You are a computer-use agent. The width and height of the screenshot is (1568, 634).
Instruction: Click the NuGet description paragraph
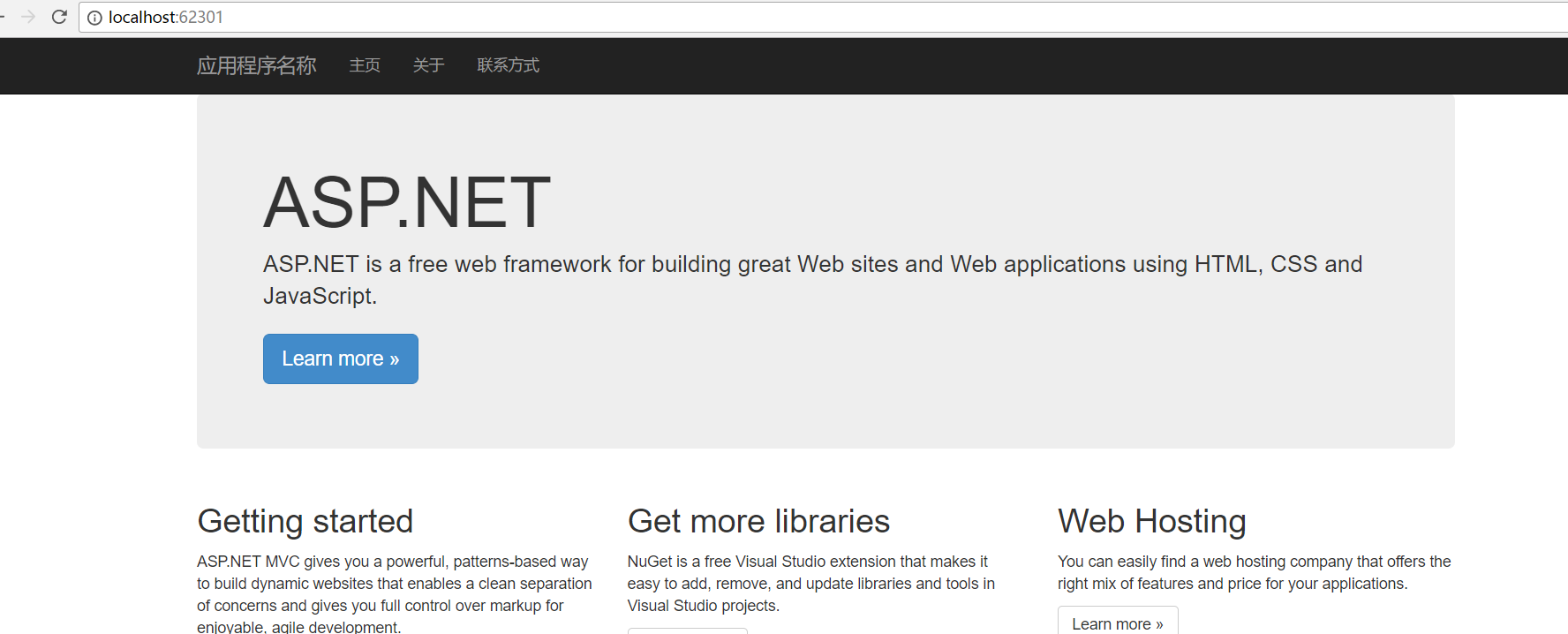(x=811, y=584)
